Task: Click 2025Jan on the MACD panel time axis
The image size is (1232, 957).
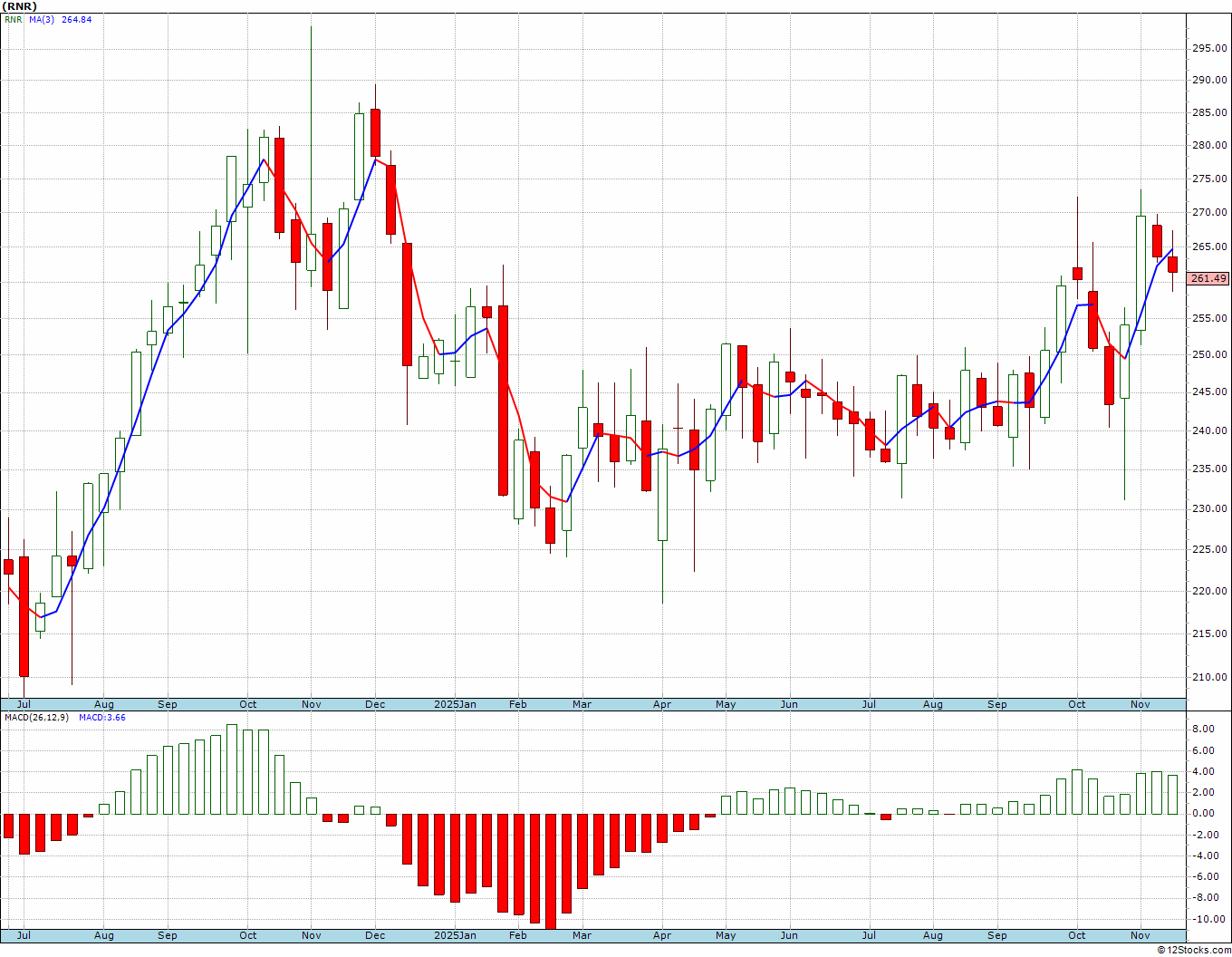Action: [455, 935]
